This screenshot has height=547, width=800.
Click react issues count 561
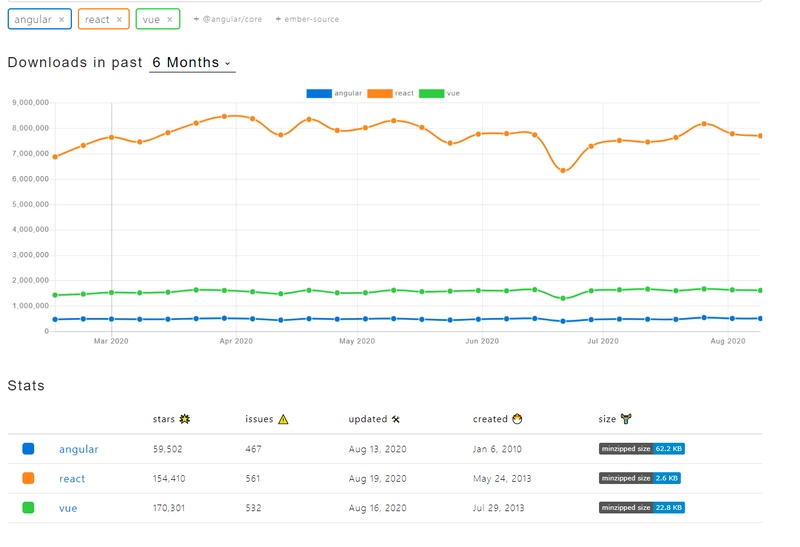(x=253, y=479)
